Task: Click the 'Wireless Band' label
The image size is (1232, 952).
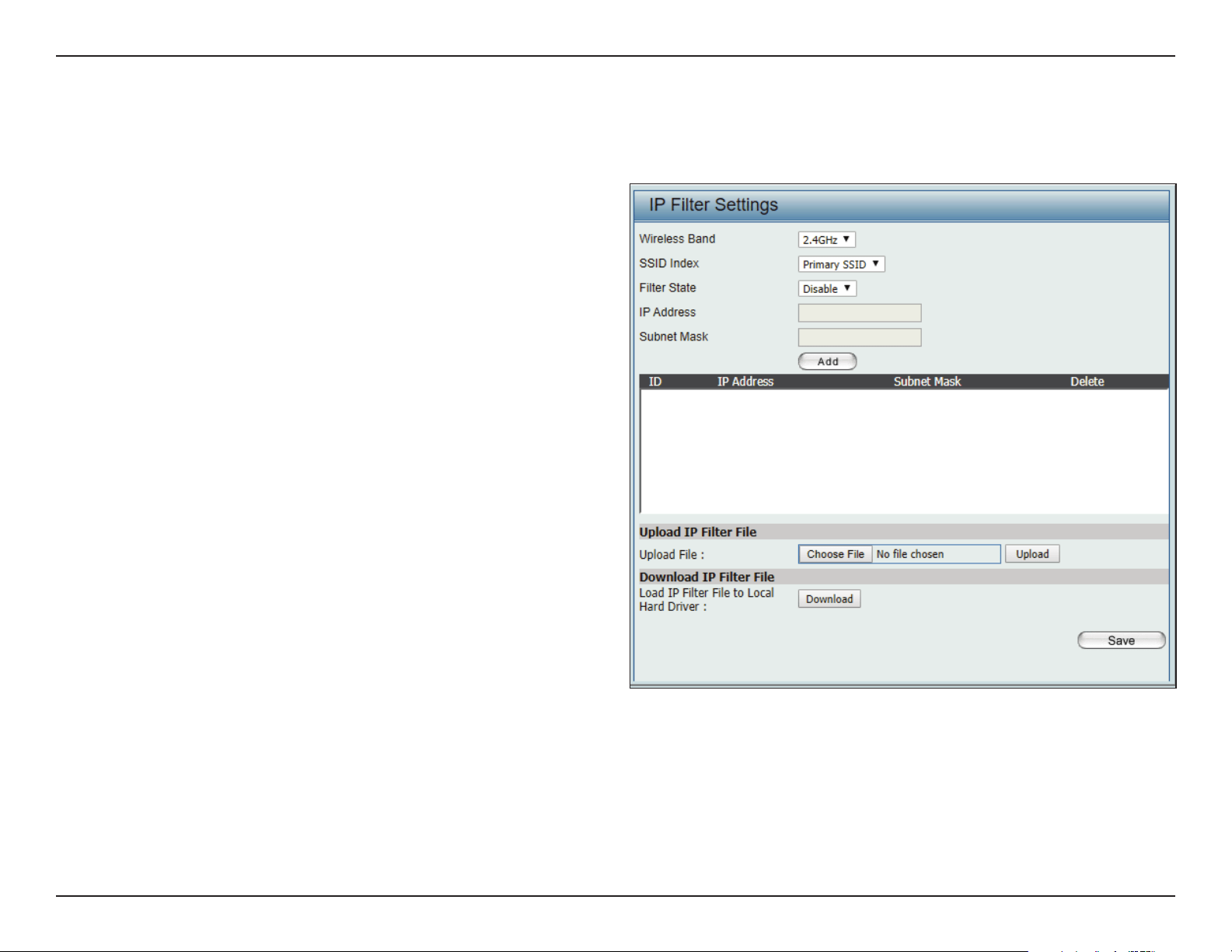Action: pos(677,239)
